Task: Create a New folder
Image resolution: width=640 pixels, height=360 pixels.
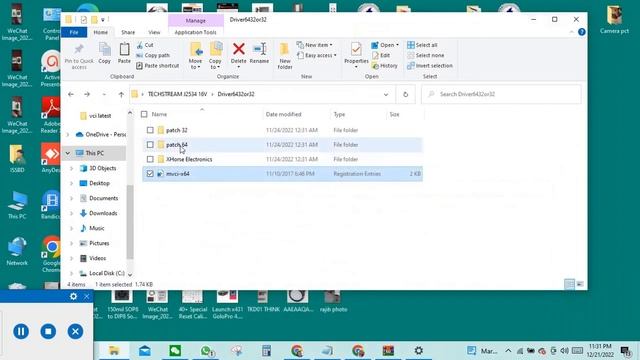Action: pos(284,56)
